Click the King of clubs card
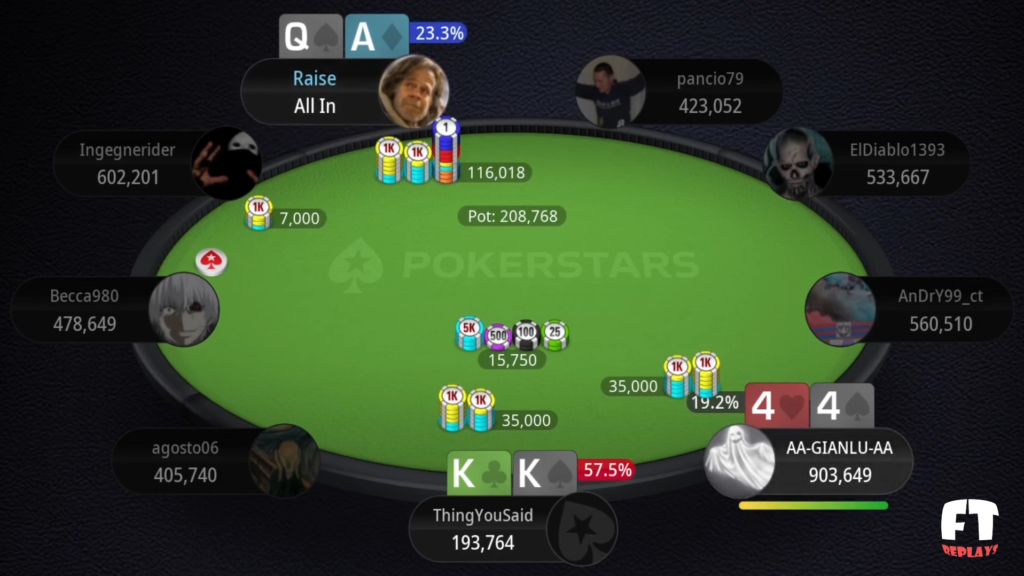 click(x=479, y=472)
